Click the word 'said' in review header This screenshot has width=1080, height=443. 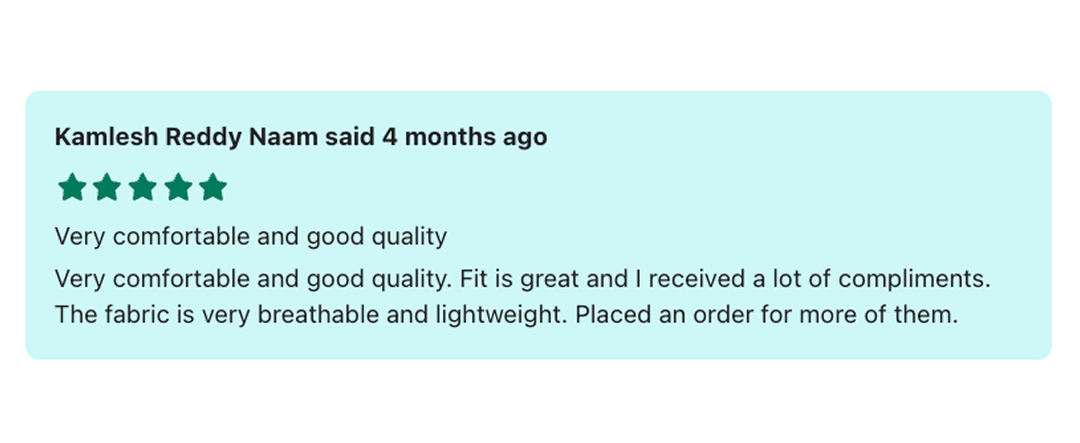(x=351, y=137)
